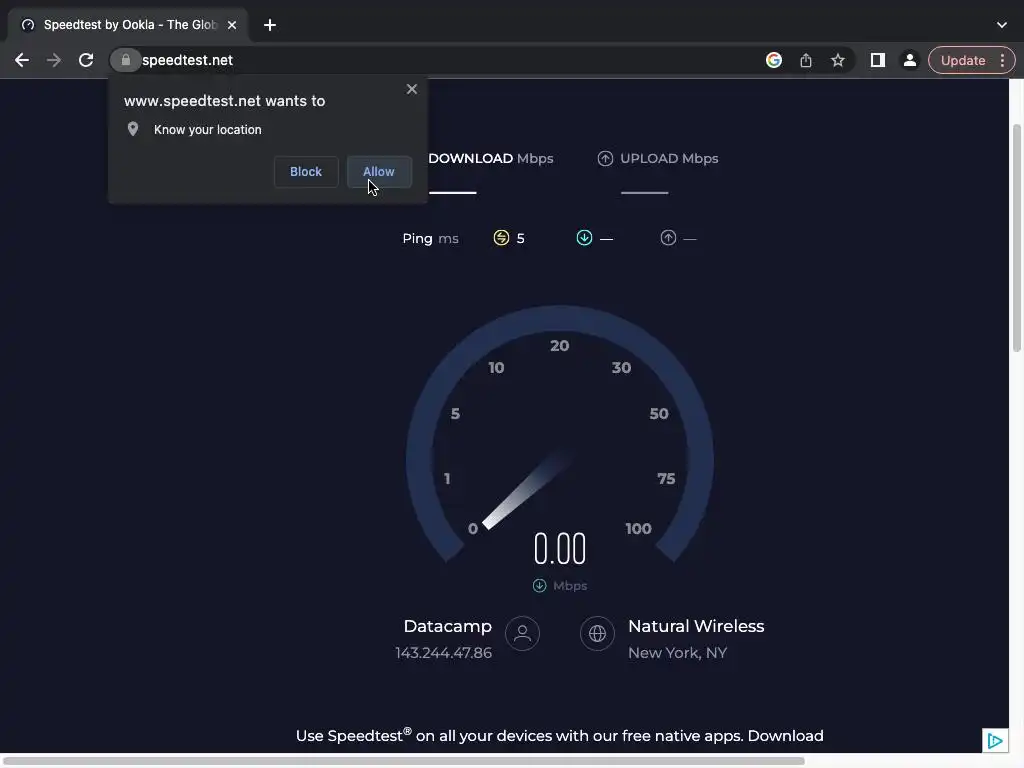
Task: Click the AdChoices icon at bottom right
Action: (995, 741)
